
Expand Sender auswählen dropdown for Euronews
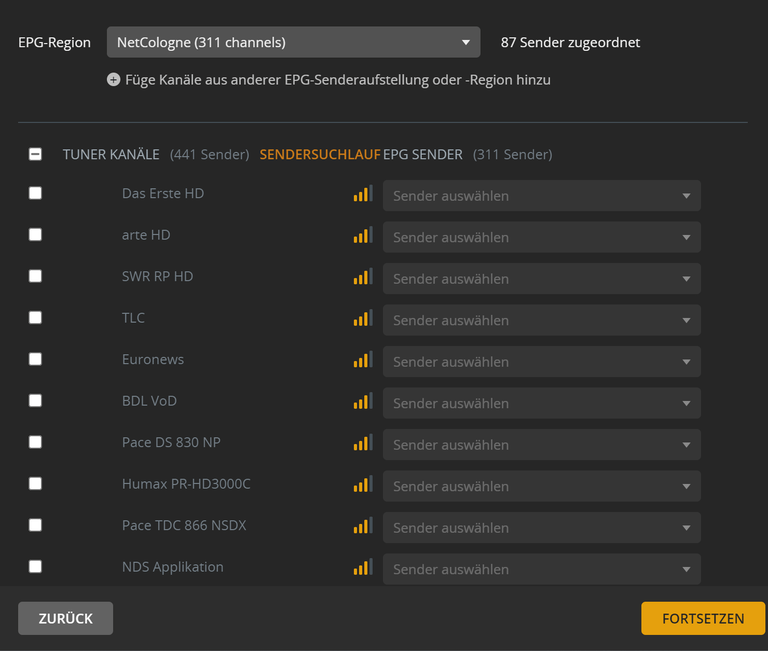(x=541, y=362)
